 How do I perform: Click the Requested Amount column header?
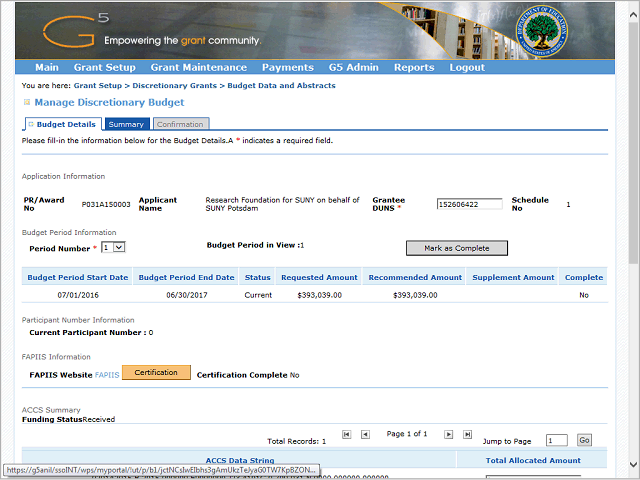click(x=319, y=278)
